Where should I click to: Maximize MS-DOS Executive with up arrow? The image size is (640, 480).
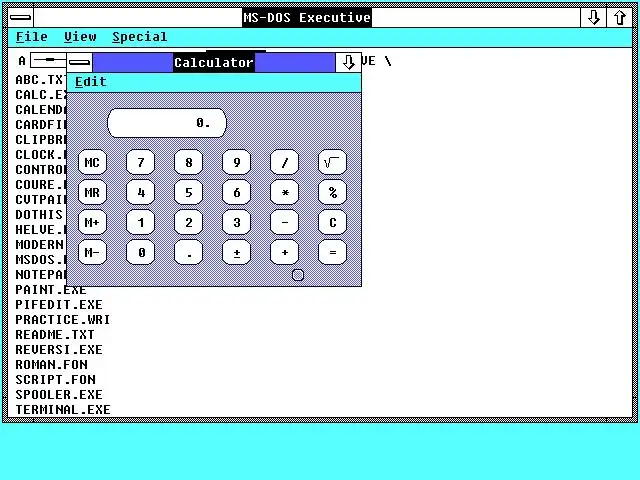coord(620,18)
